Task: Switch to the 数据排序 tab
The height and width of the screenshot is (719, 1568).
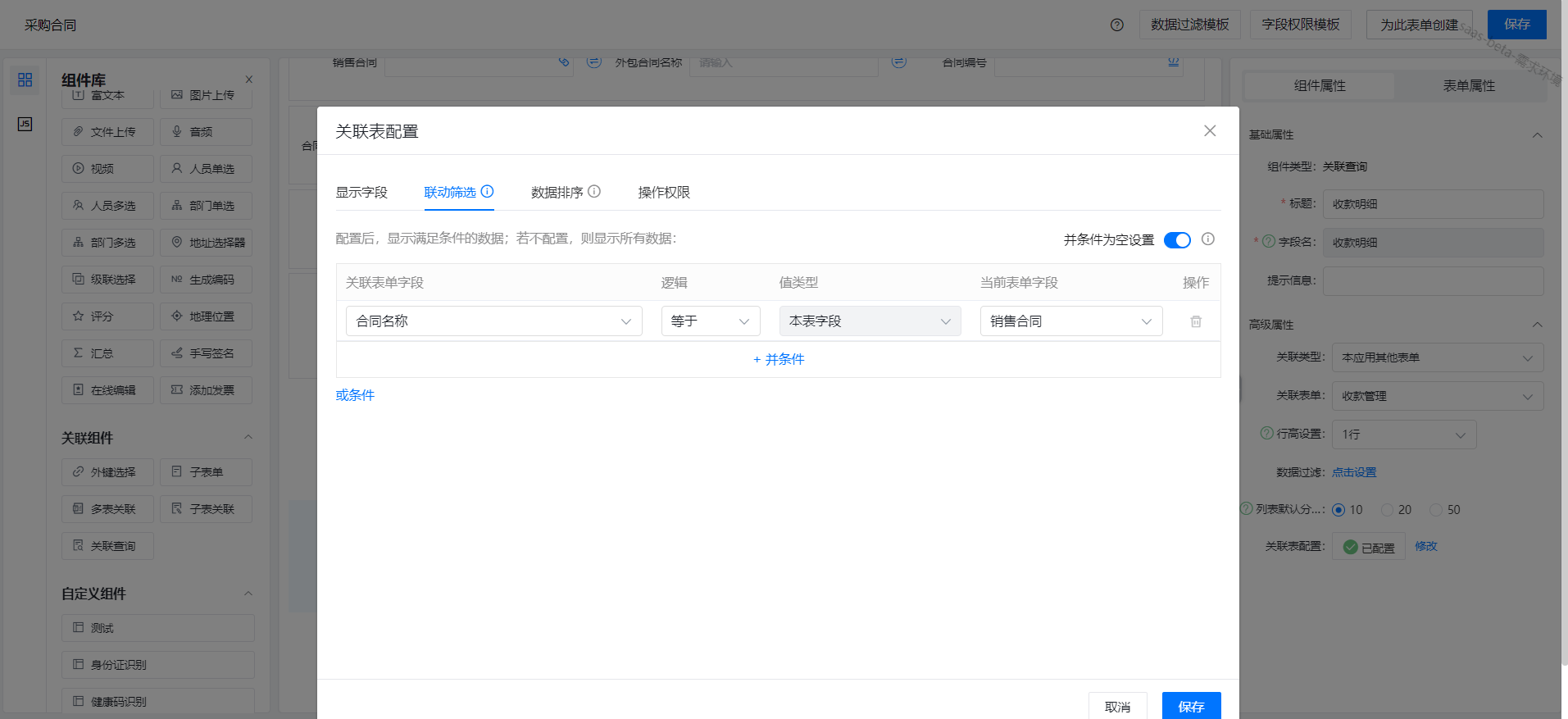Action: [557, 192]
